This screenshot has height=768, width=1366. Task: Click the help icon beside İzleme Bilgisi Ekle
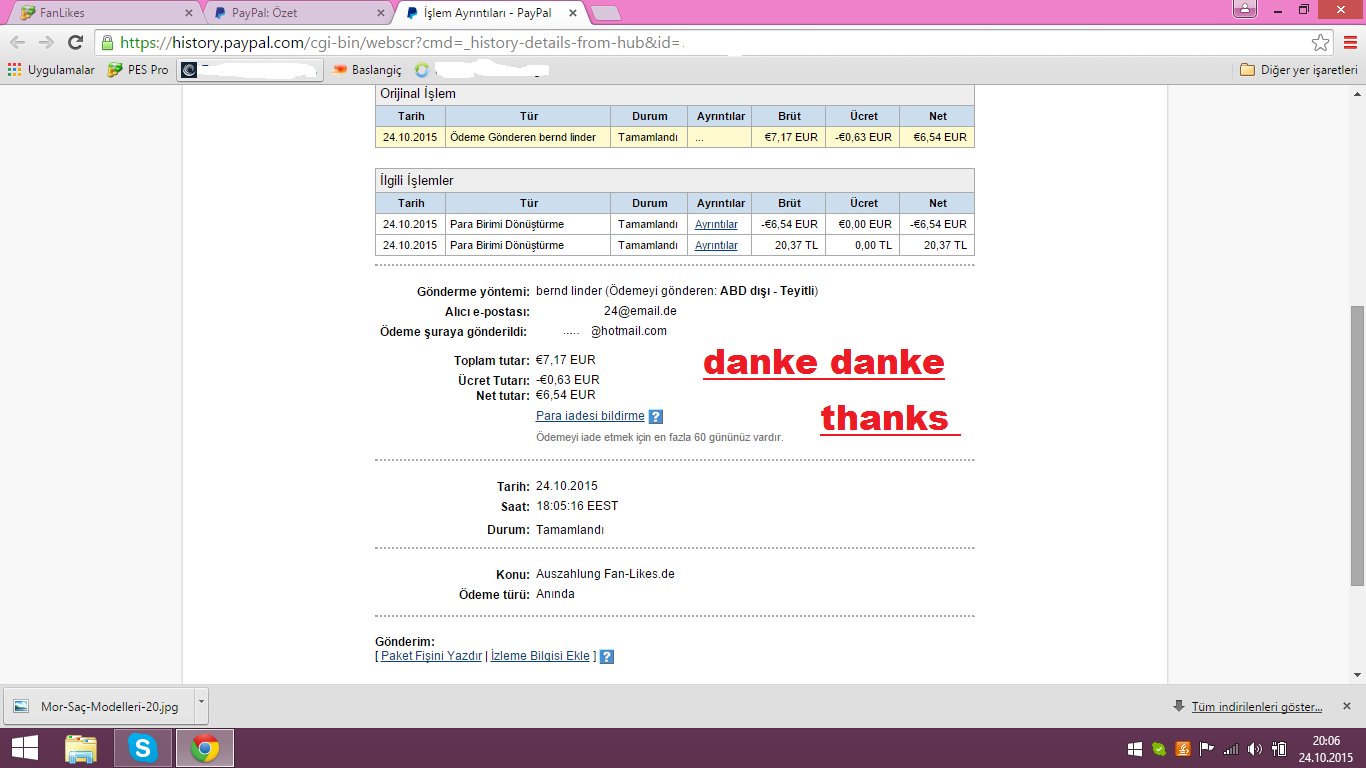coord(606,657)
